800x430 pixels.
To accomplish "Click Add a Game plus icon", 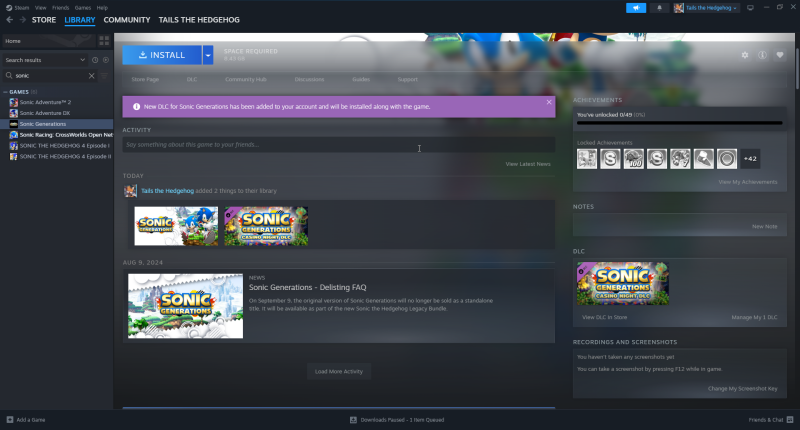I will 10,420.
